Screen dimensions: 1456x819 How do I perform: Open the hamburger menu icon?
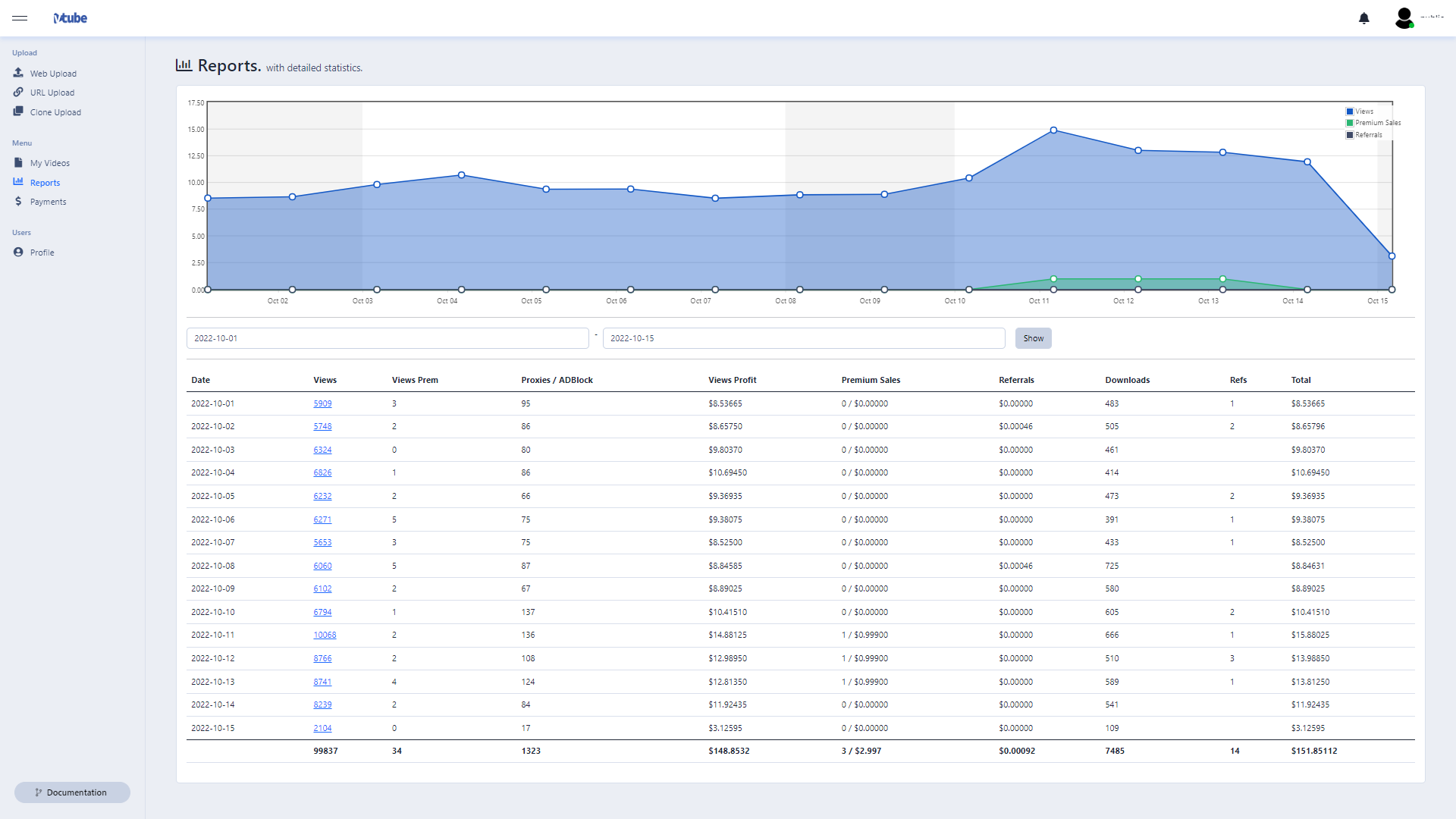(x=20, y=18)
